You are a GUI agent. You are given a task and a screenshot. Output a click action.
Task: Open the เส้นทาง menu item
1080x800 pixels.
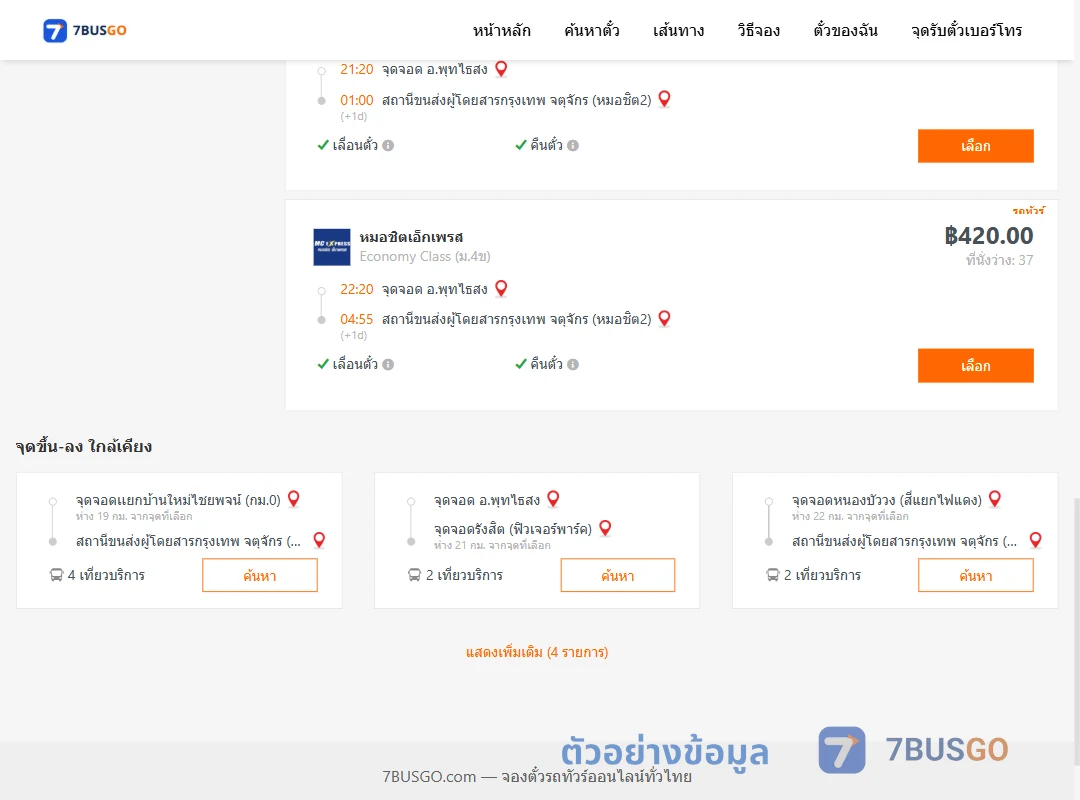click(x=678, y=30)
